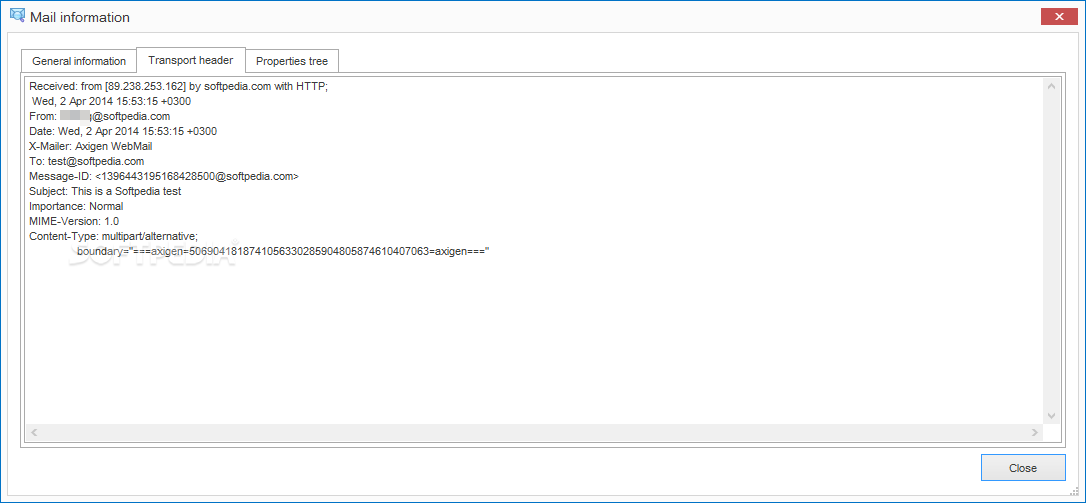The width and height of the screenshot is (1086, 503).
Task: Click the 'Date: Wed, 2 Apr 2014' line
Action: coord(123,131)
